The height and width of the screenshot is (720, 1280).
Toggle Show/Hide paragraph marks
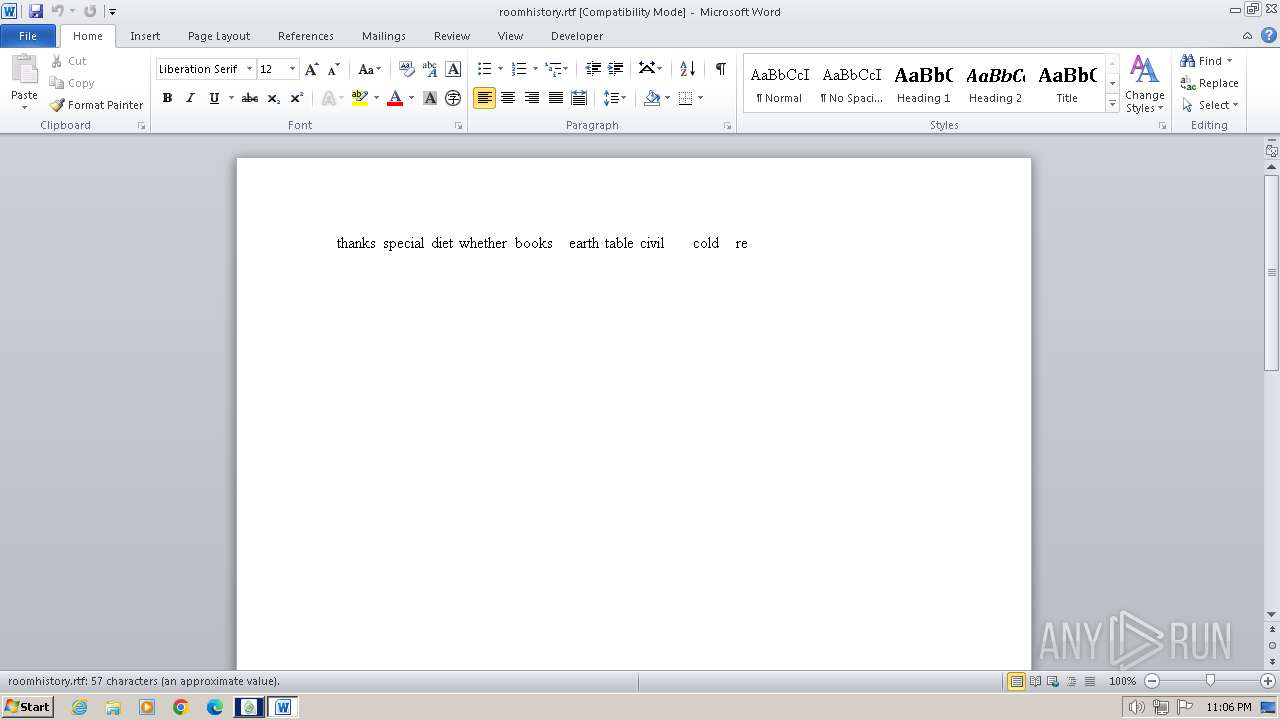tap(720, 69)
